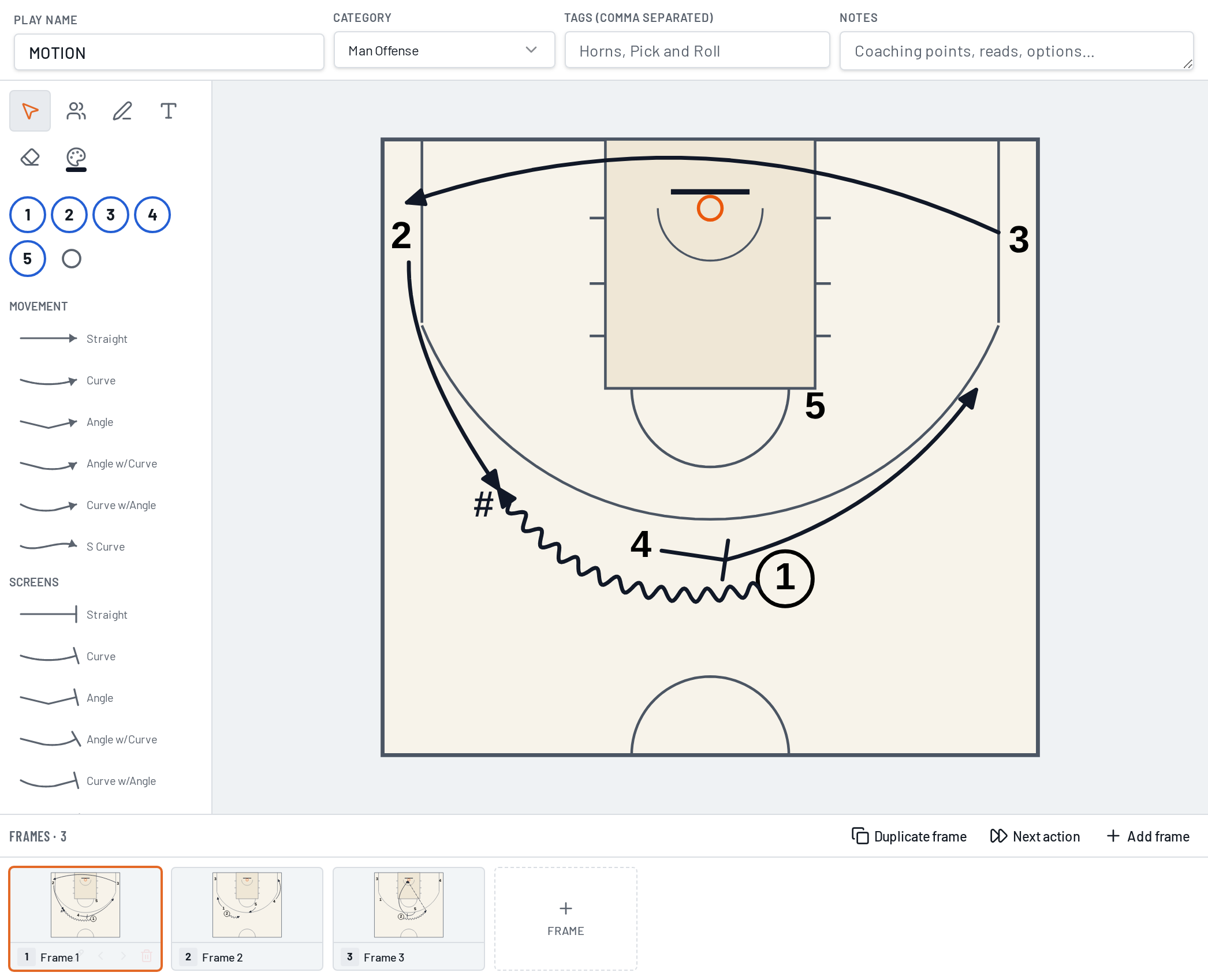The height and width of the screenshot is (980, 1208).
Task: Pick the eraser tool
Action: click(x=30, y=157)
